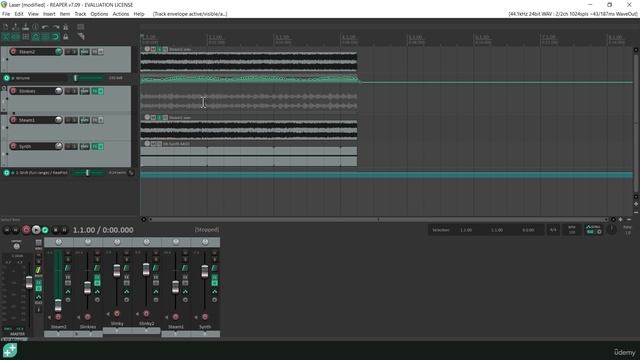The height and width of the screenshot is (360, 640).
Task: Open the 4/4 time signature field
Action: point(553,230)
